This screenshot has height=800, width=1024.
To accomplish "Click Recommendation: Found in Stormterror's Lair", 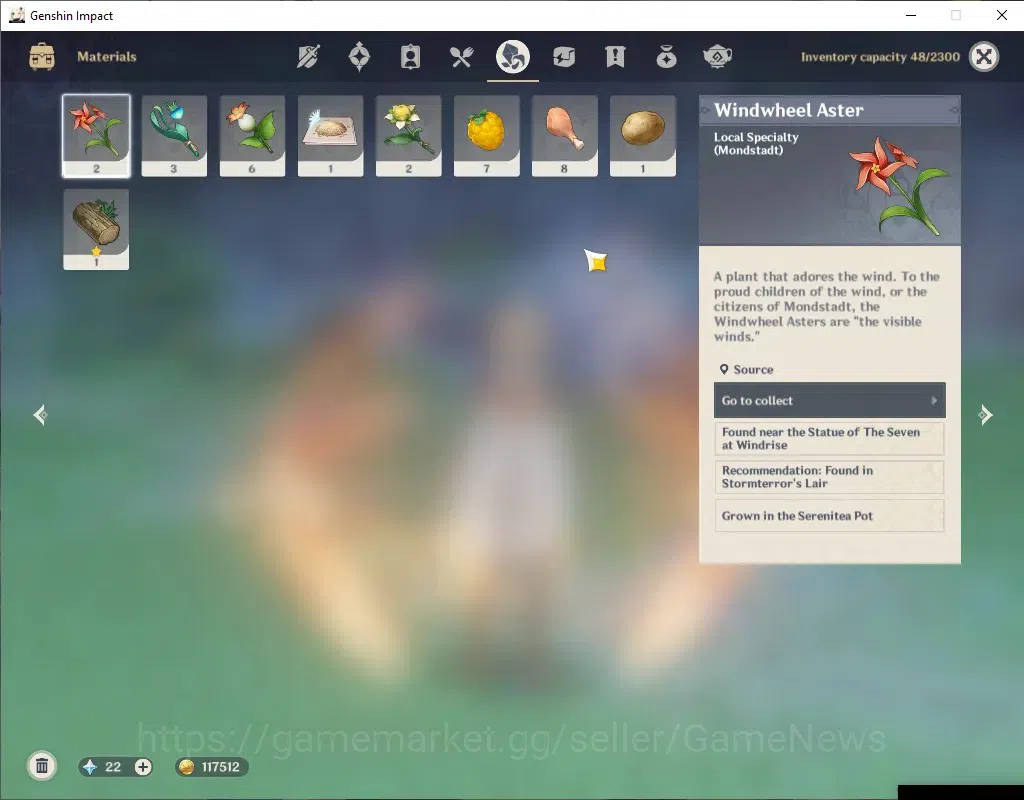I will [829, 477].
